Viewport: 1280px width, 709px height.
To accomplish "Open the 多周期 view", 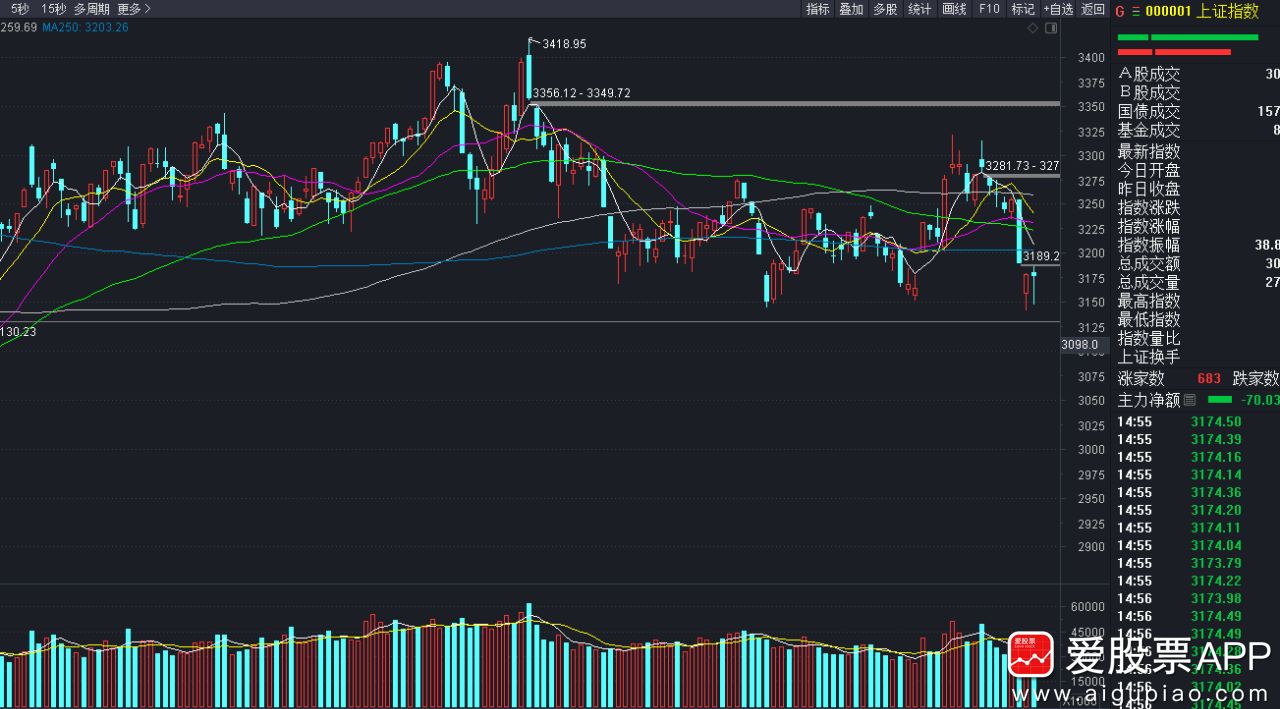I will (92, 9).
